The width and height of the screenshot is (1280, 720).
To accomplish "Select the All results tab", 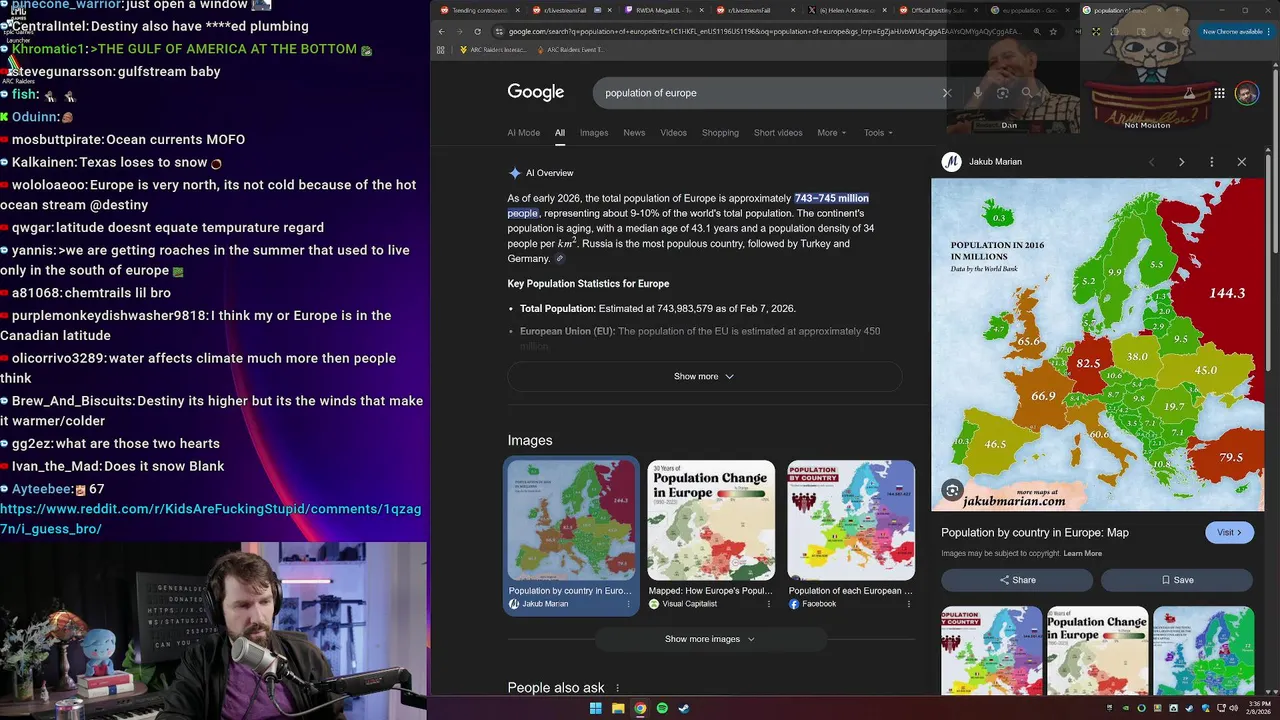I will tap(560, 133).
